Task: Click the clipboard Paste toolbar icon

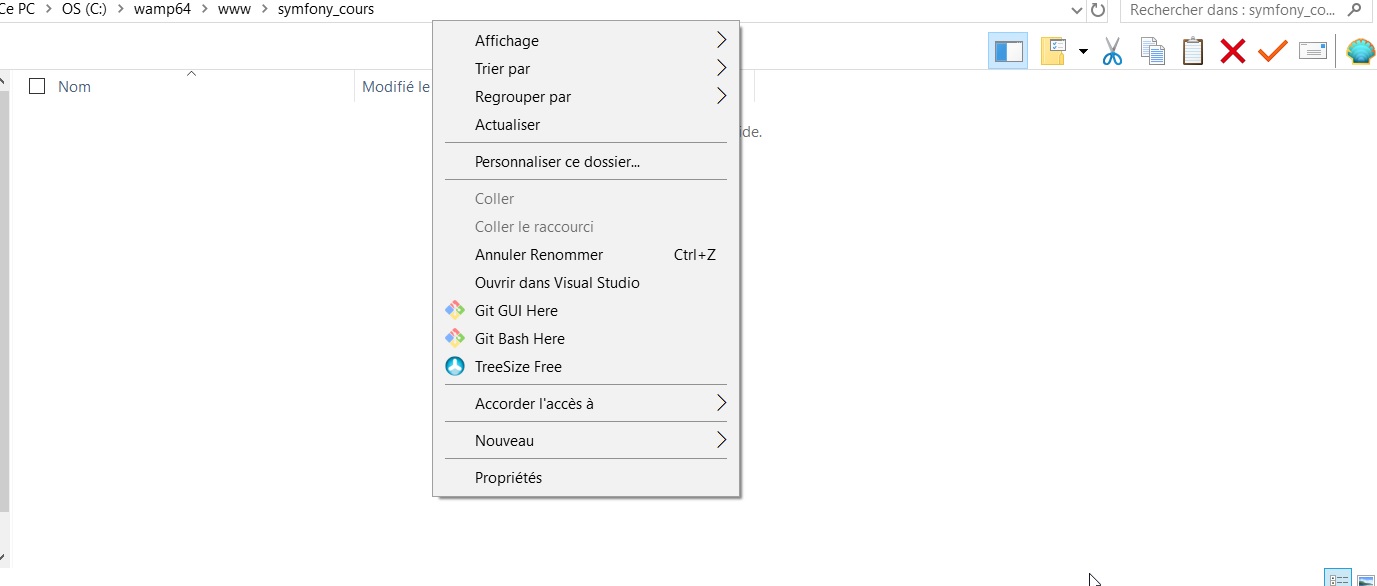Action: click(x=1193, y=51)
